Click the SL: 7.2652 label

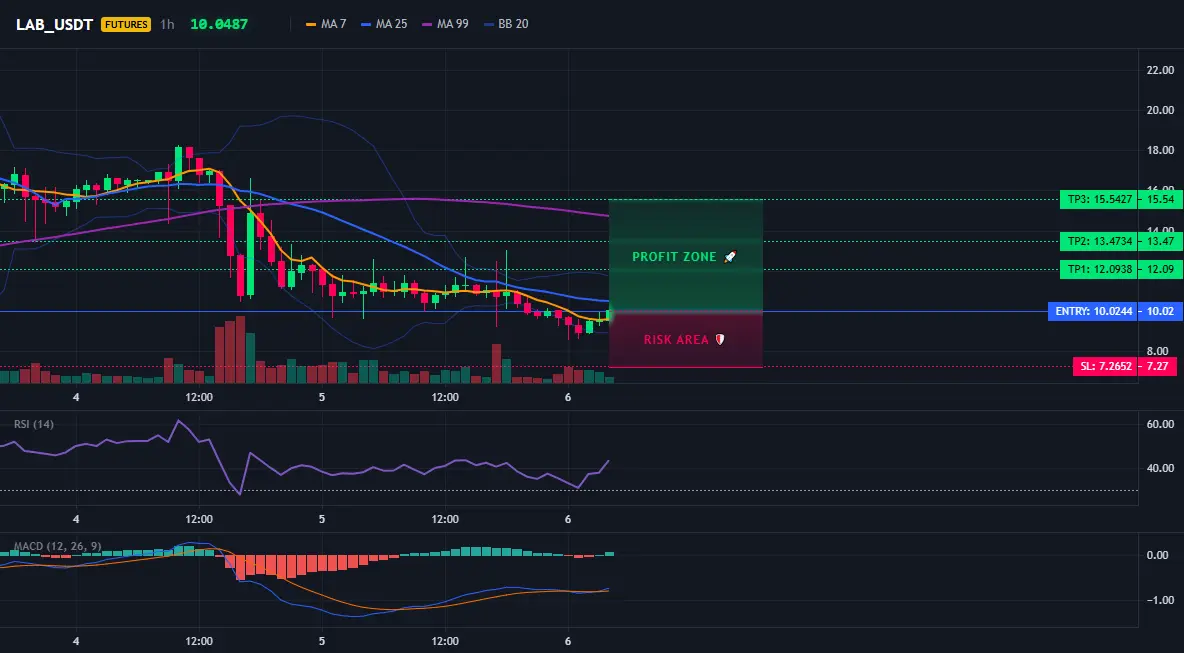tap(1105, 367)
